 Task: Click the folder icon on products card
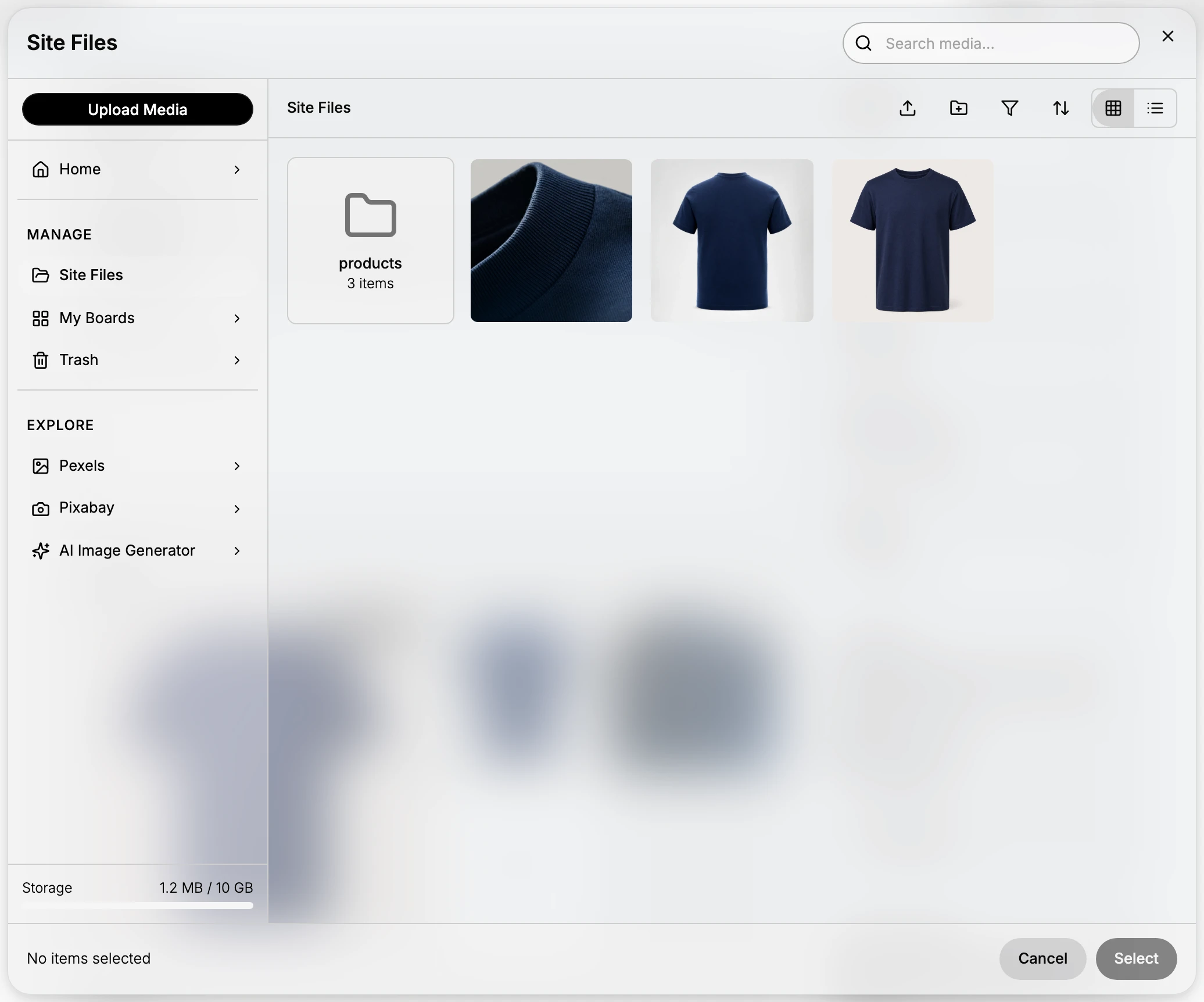371,215
